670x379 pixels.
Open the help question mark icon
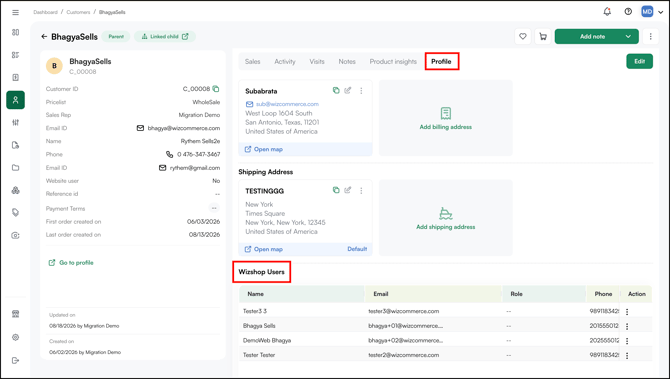[628, 12]
